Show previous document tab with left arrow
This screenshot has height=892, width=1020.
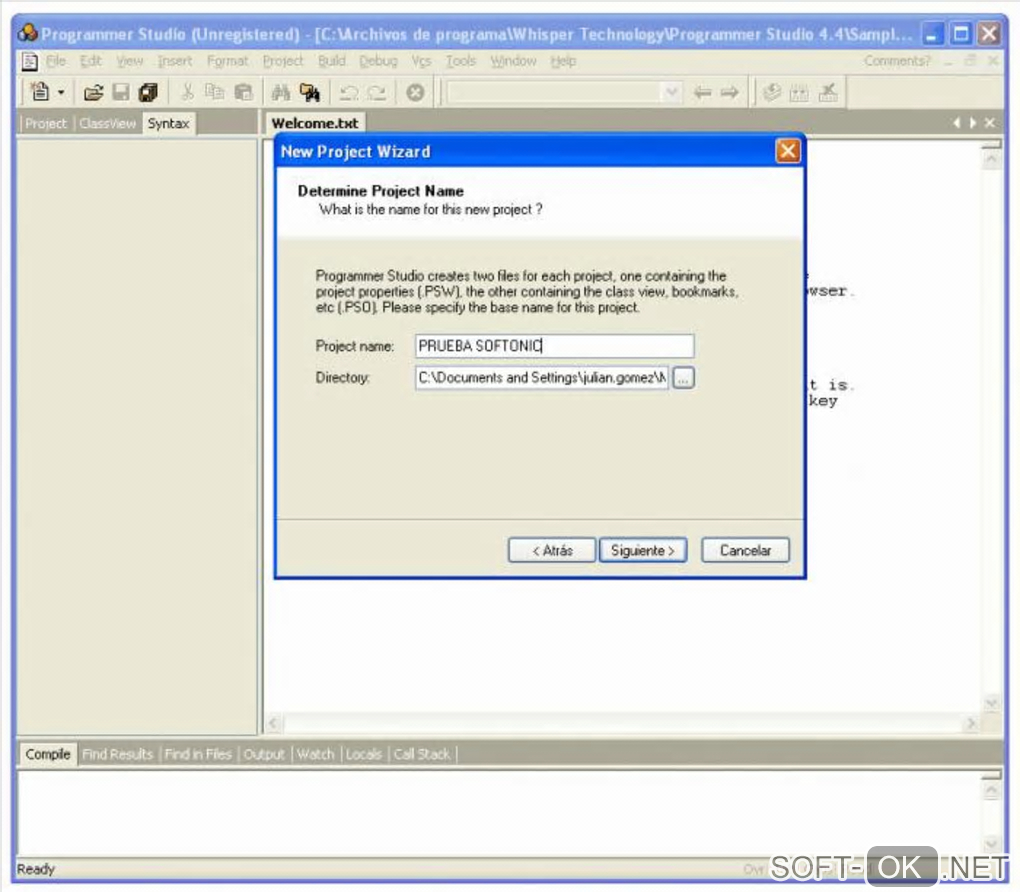[956, 122]
